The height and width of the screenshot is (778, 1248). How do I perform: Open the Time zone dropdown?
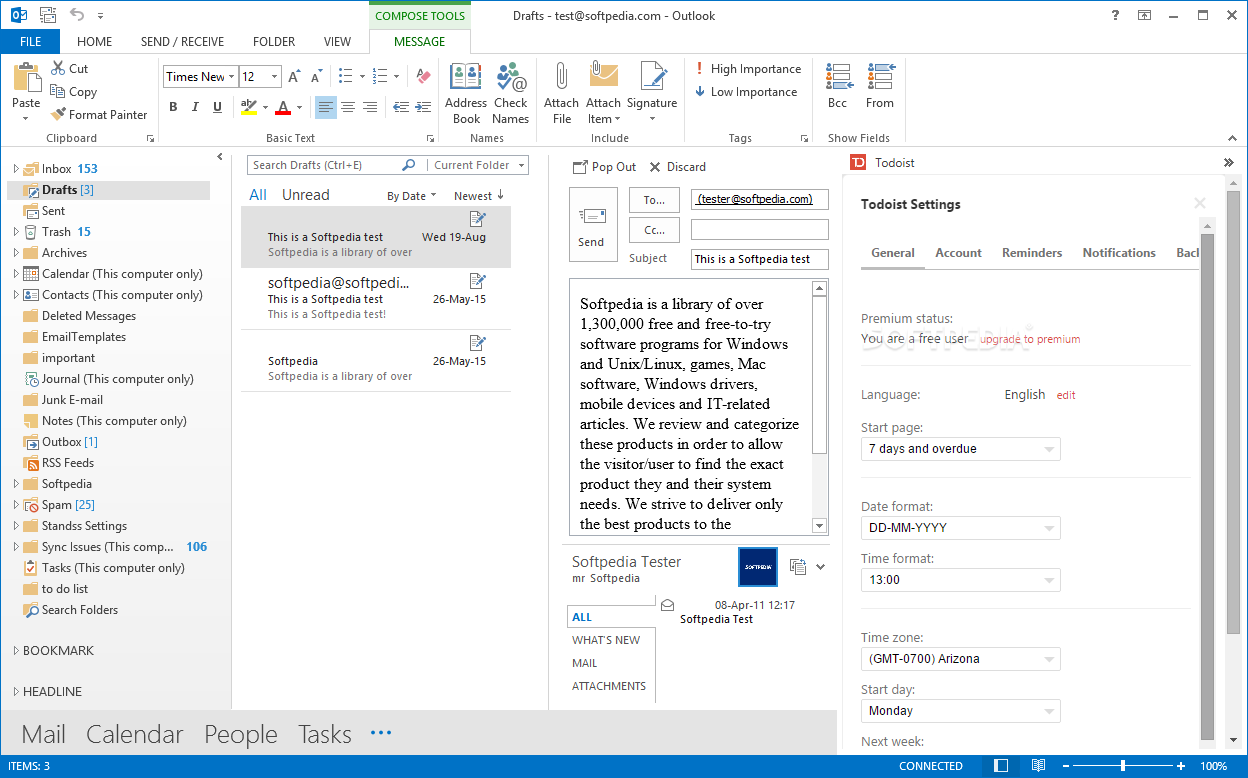pos(960,659)
